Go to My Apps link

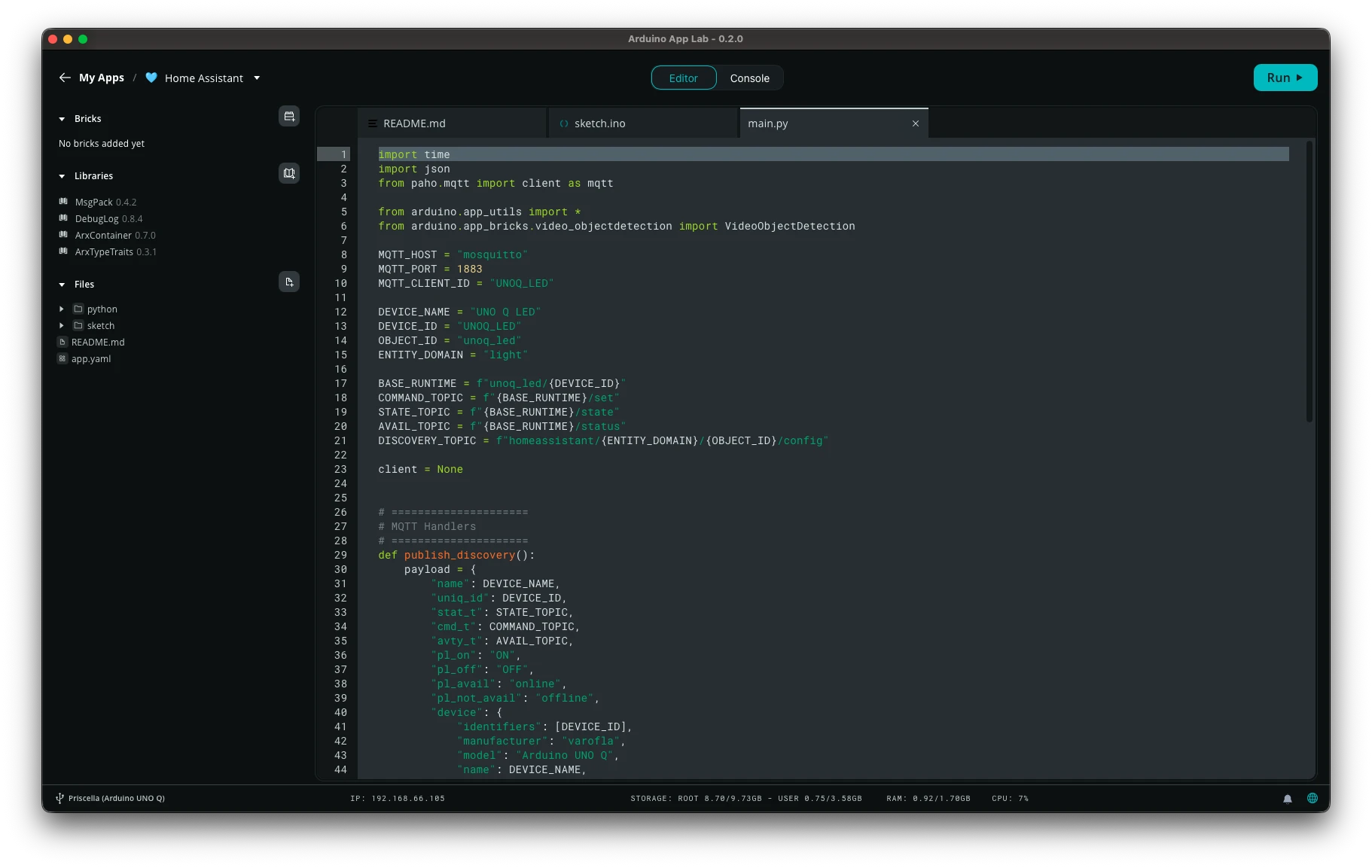pos(102,78)
